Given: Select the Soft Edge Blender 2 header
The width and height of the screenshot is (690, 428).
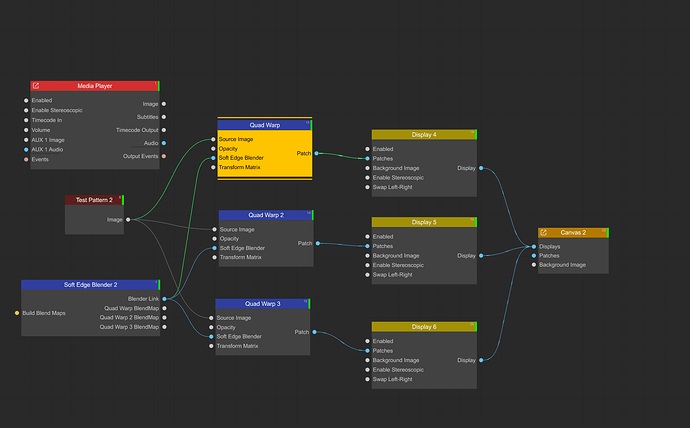Looking at the screenshot, I should pyautogui.click(x=90, y=285).
